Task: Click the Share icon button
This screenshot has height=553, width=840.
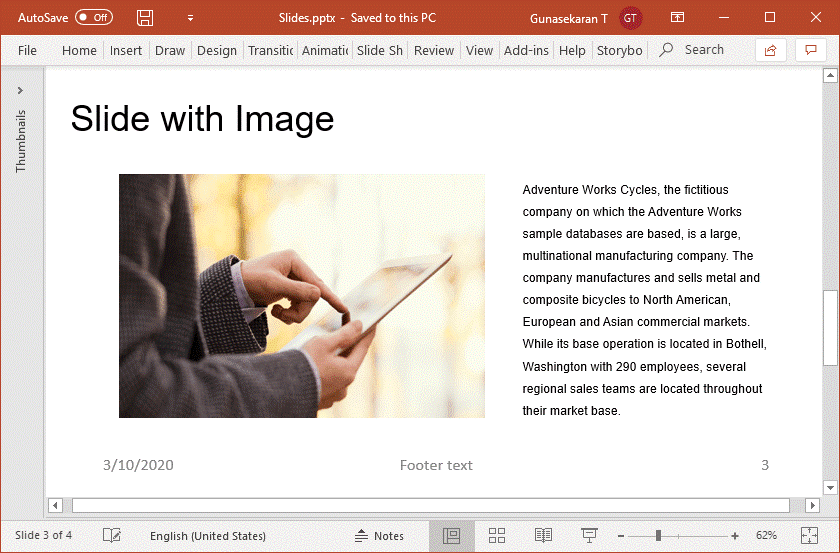Action: pos(770,50)
